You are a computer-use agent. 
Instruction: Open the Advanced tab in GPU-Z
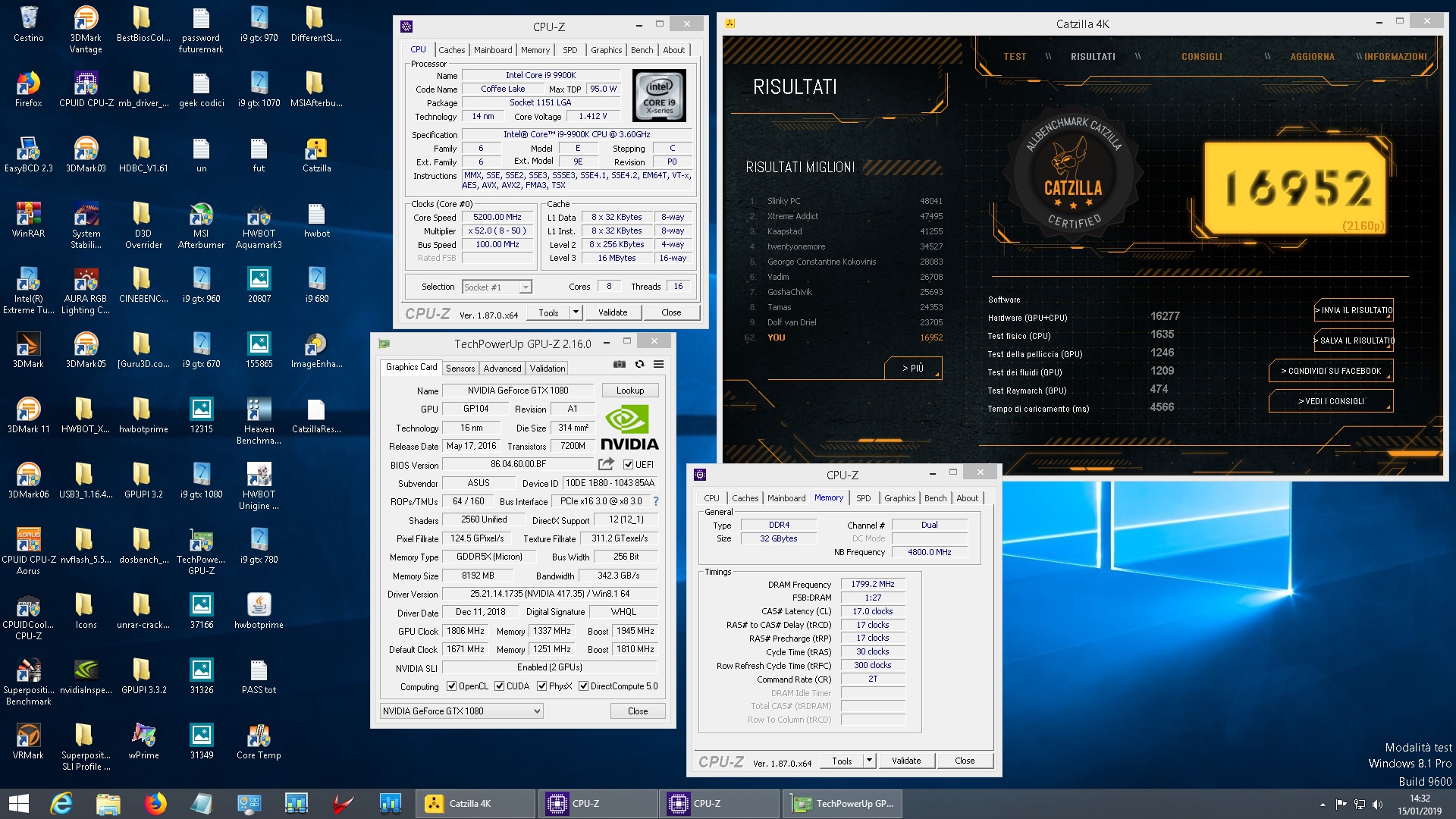click(502, 368)
